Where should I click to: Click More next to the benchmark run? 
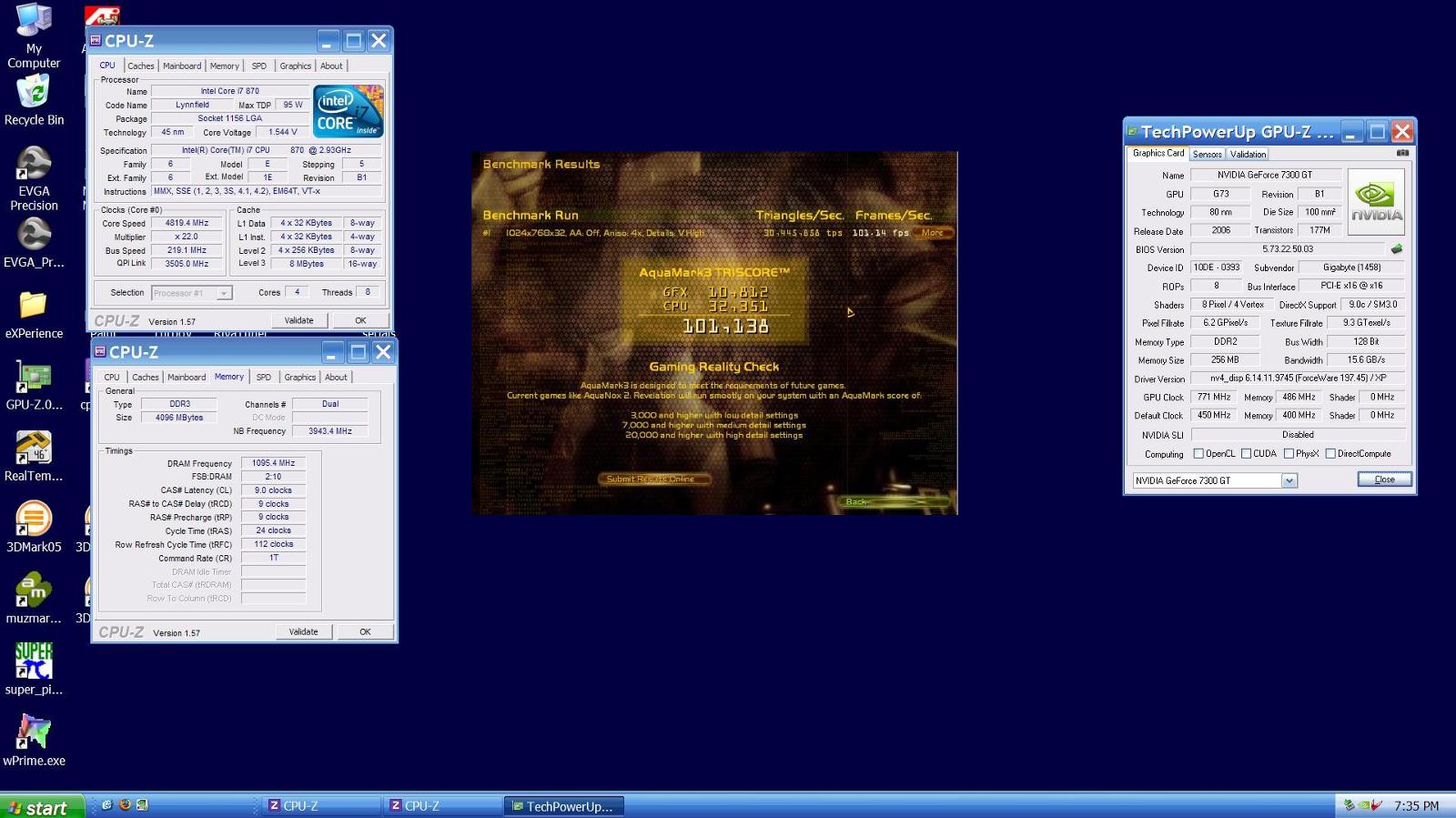coord(933,232)
